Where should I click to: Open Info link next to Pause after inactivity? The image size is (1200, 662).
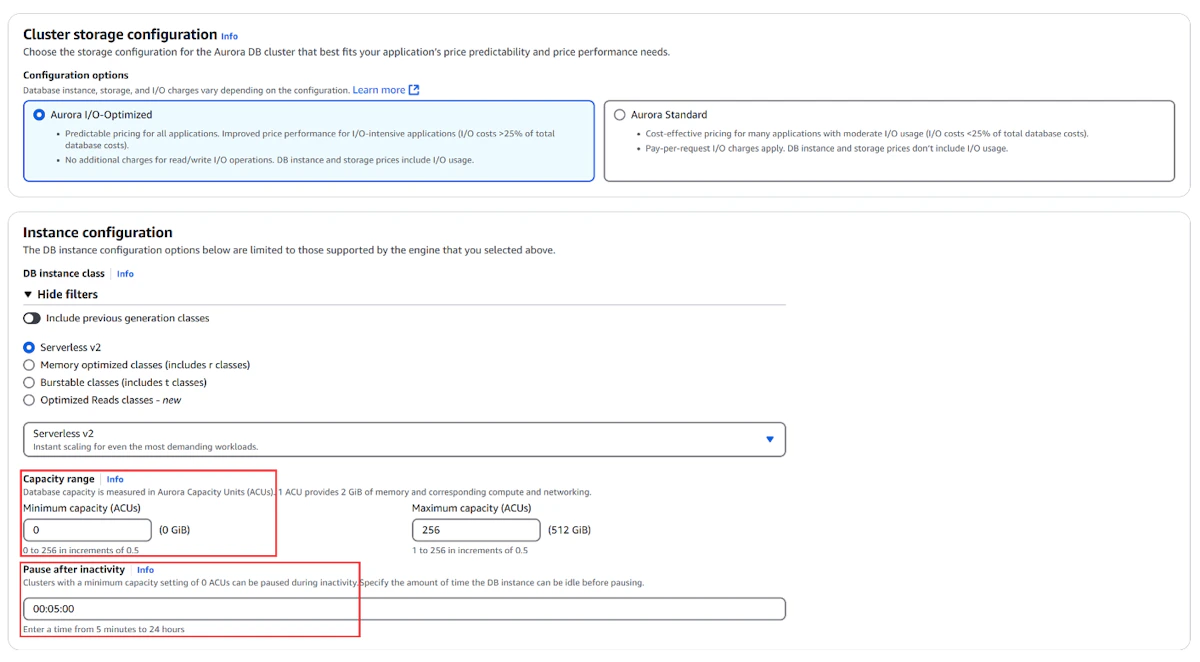click(x=145, y=570)
